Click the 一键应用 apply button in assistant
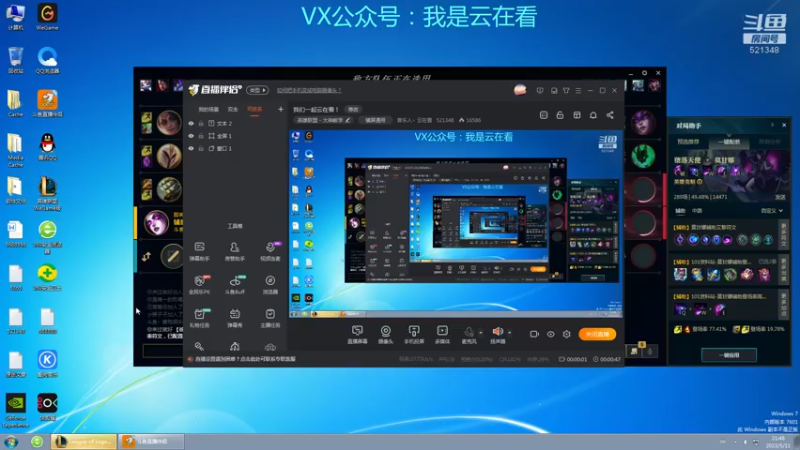Image resolution: width=800 pixels, height=450 pixels. (x=729, y=355)
